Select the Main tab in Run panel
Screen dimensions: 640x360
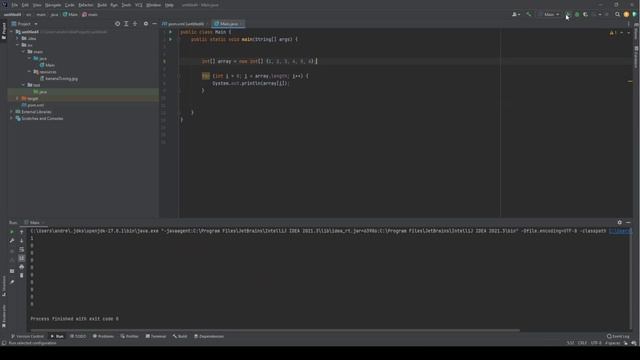click(x=34, y=222)
